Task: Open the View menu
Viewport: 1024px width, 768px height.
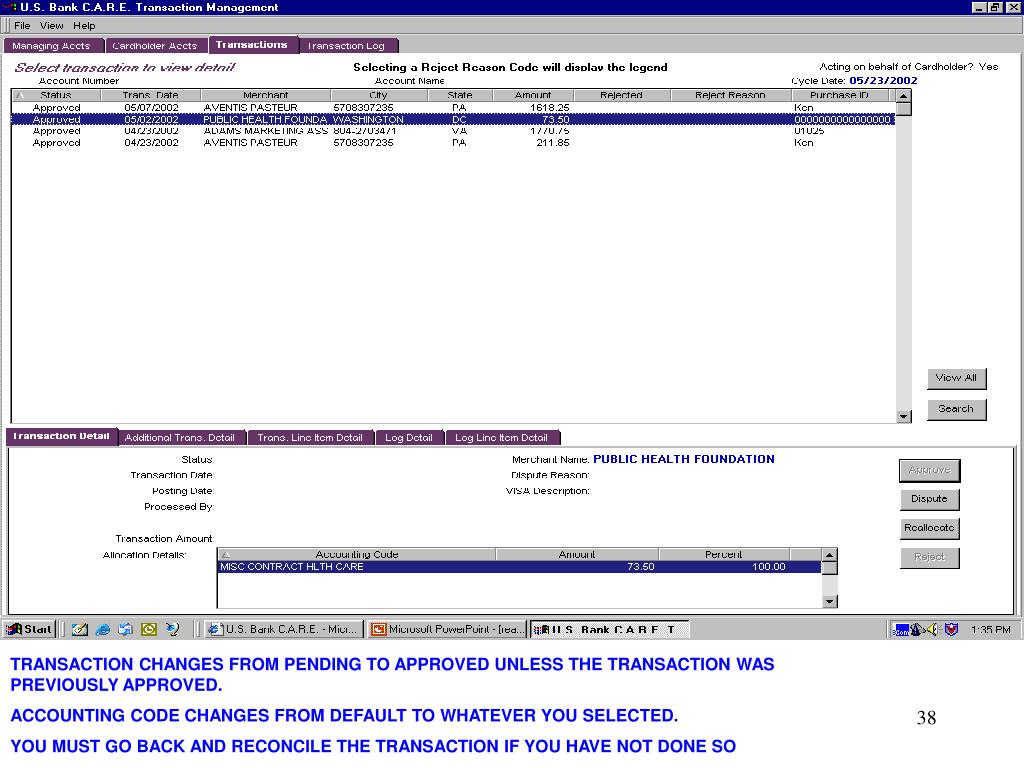Action: (52, 25)
